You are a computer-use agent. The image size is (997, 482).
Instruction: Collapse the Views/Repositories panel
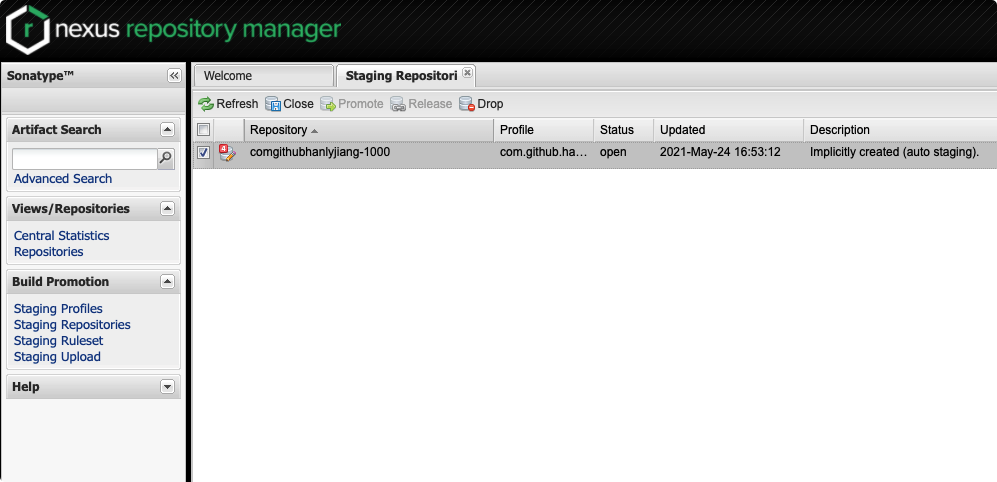[x=167, y=209]
